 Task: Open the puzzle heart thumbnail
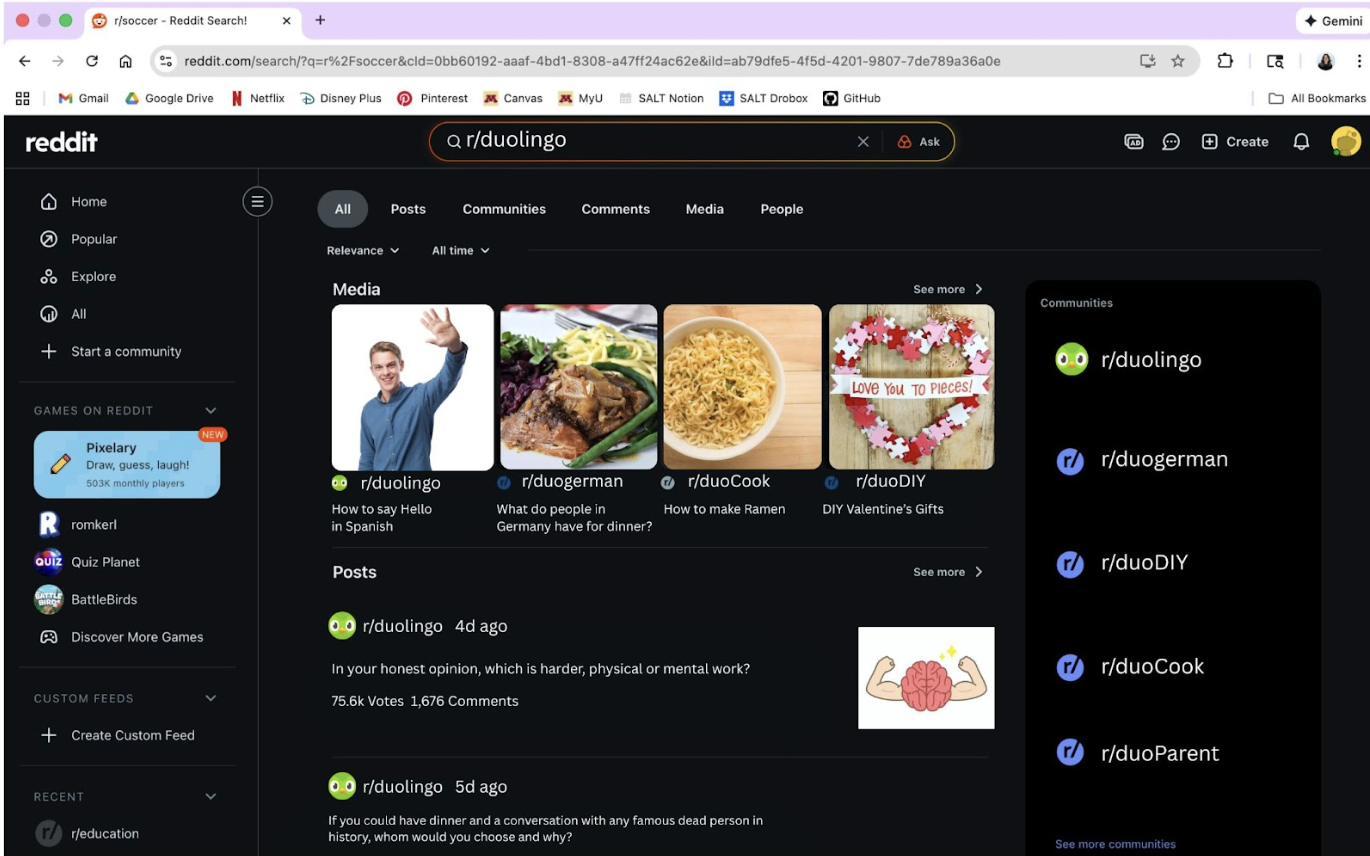coord(911,387)
